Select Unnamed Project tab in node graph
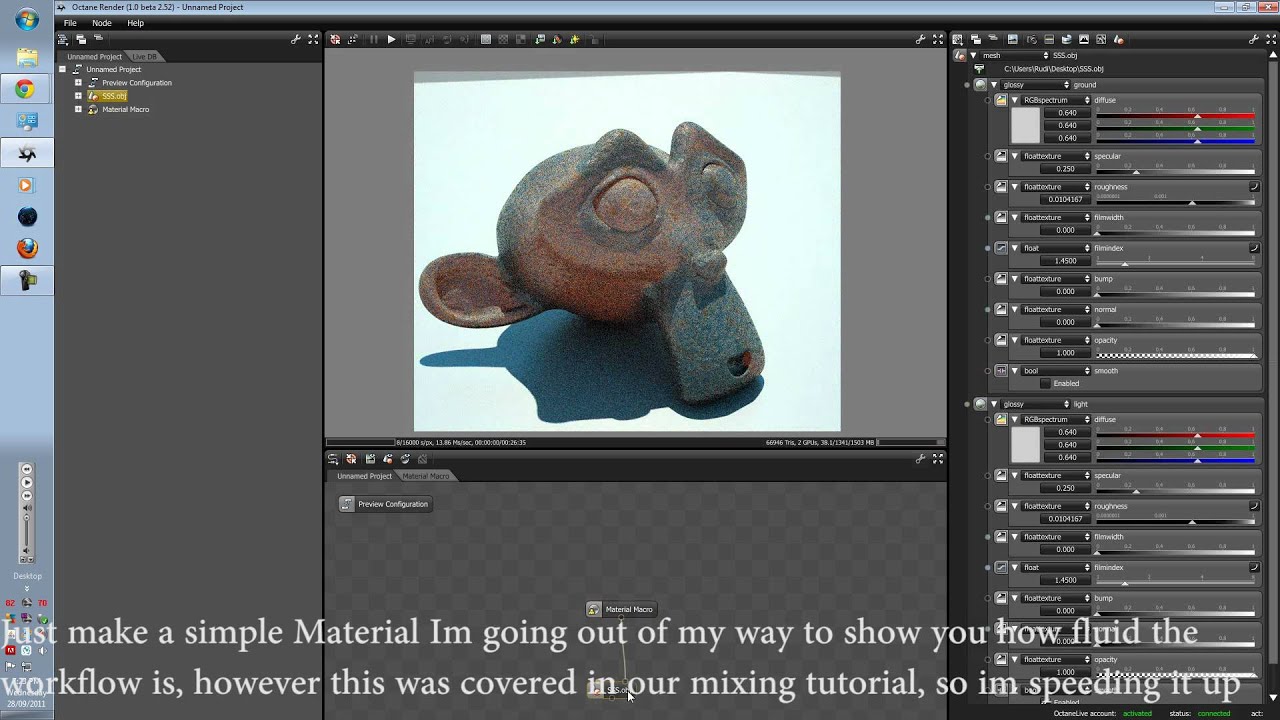The width and height of the screenshot is (1280, 720). (x=364, y=476)
